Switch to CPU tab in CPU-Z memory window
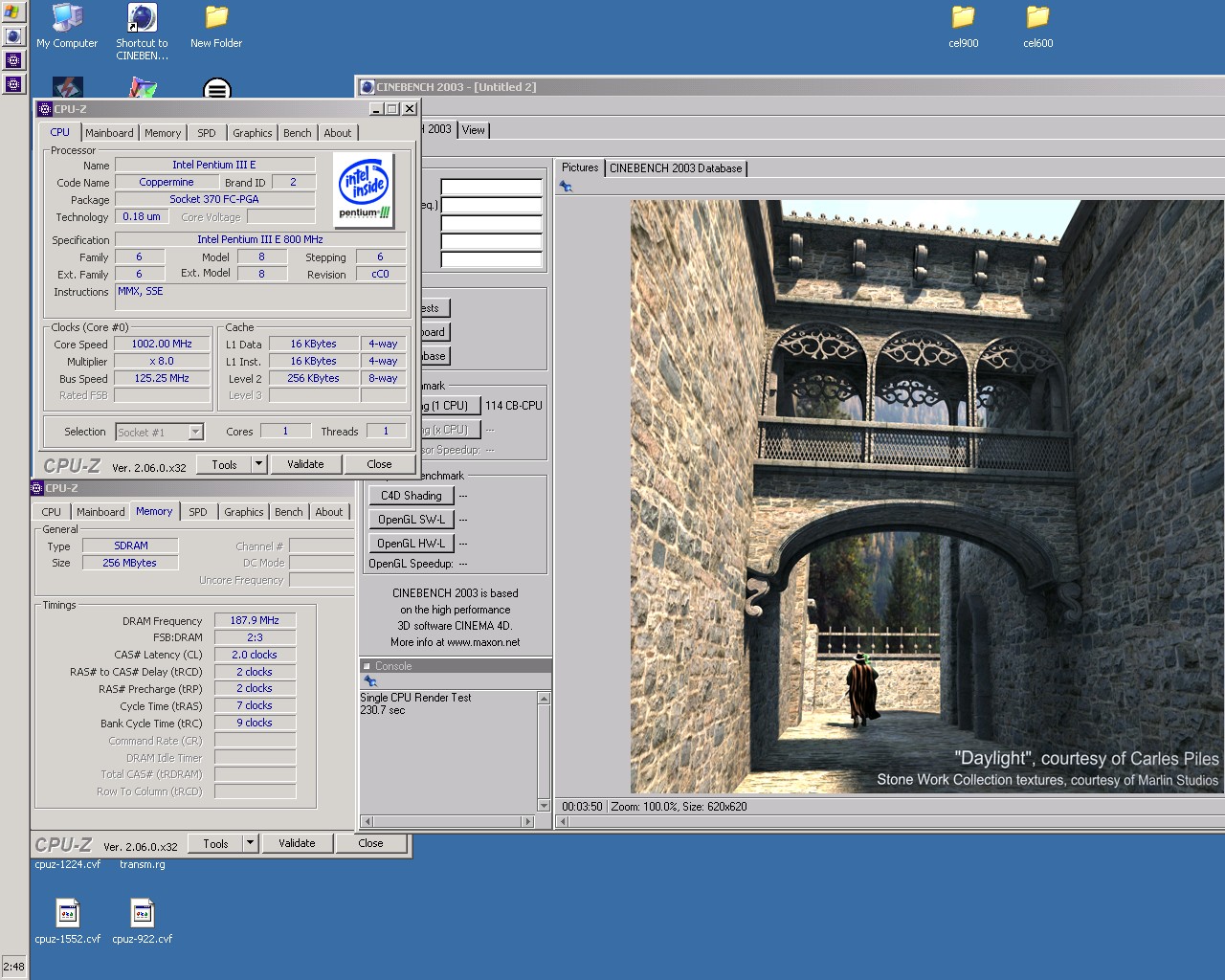This screenshot has height=980, width=1225. click(52, 512)
